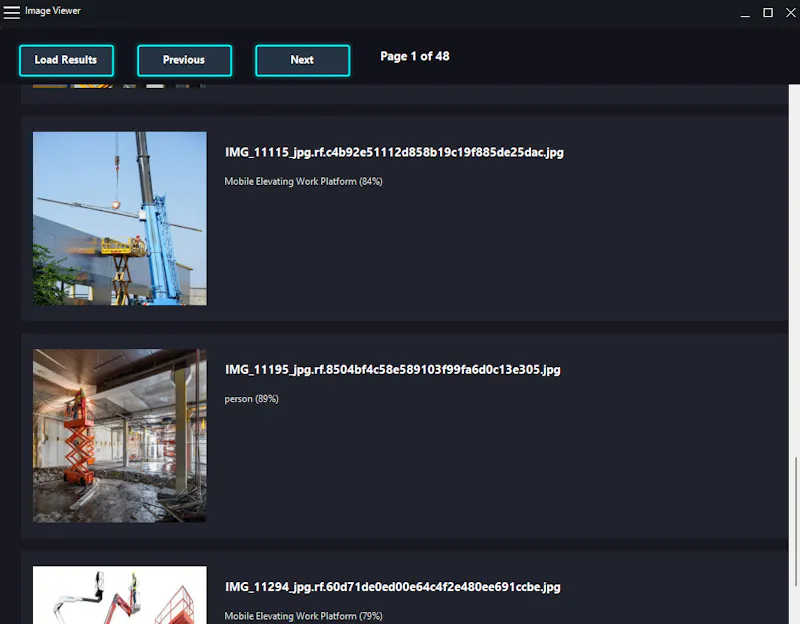Click the vertical scrollbar thumb
This screenshot has height=624, width=800.
point(795,521)
